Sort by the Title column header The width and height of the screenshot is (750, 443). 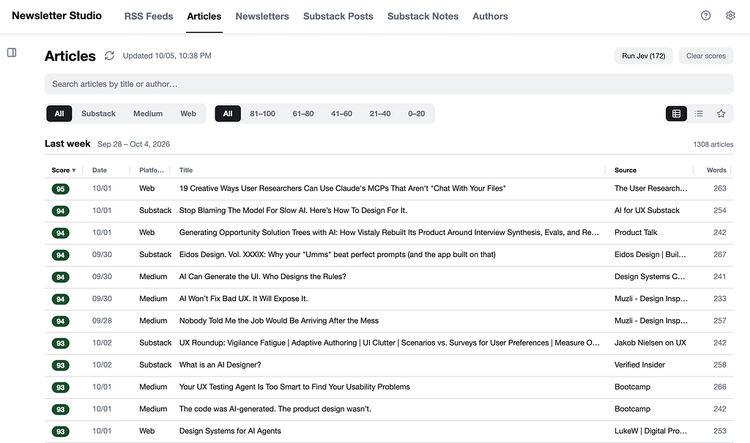click(186, 170)
